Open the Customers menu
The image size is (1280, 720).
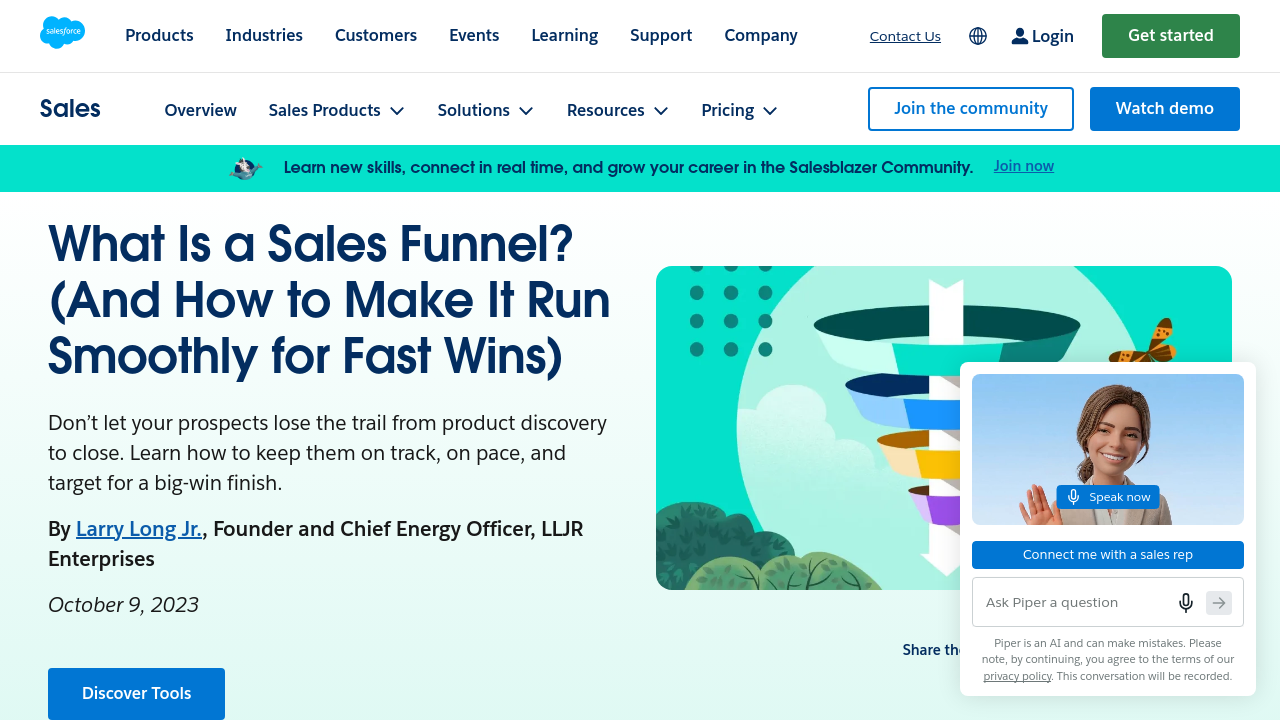pos(376,35)
